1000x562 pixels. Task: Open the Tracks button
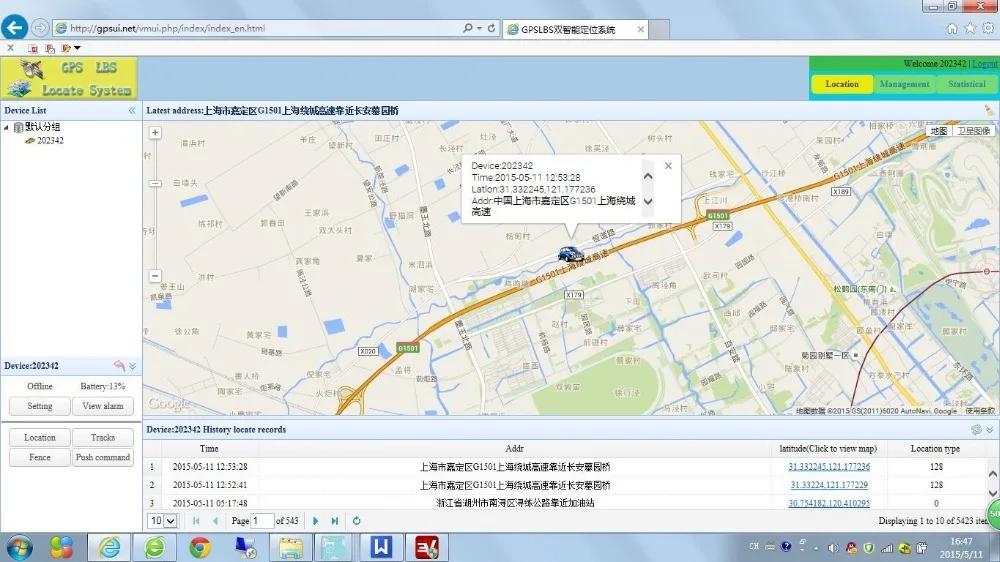pyautogui.click(x=103, y=438)
